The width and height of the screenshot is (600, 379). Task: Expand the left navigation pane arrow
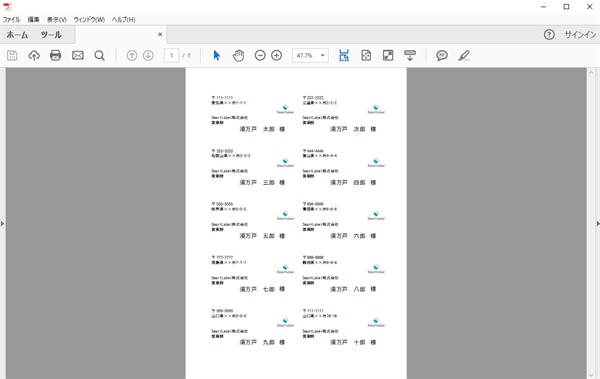pyautogui.click(x=2, y=223)
